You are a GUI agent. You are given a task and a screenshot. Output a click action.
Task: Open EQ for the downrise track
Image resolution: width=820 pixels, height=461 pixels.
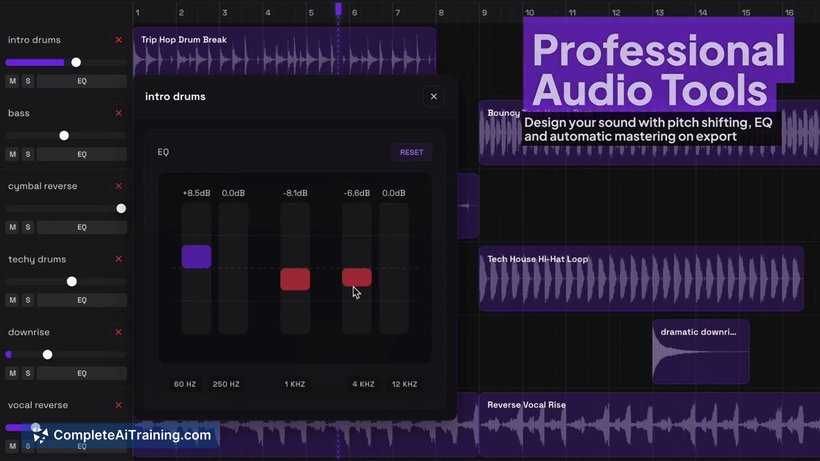82,373
